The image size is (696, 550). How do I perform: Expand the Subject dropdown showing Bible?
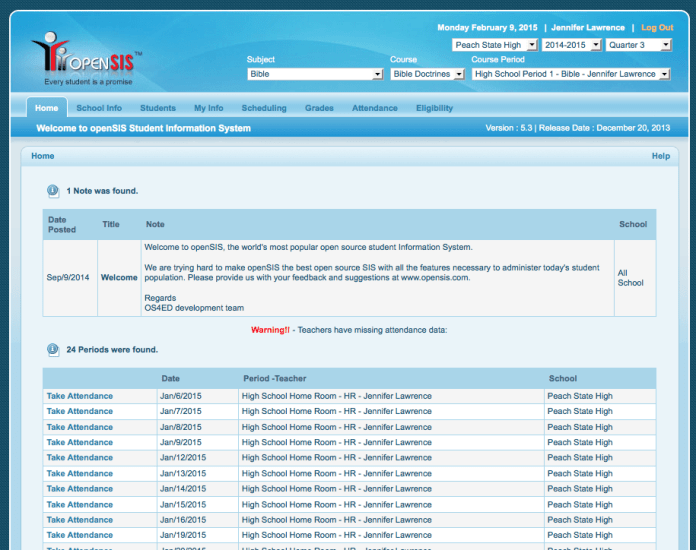click(x=315, y=74)
